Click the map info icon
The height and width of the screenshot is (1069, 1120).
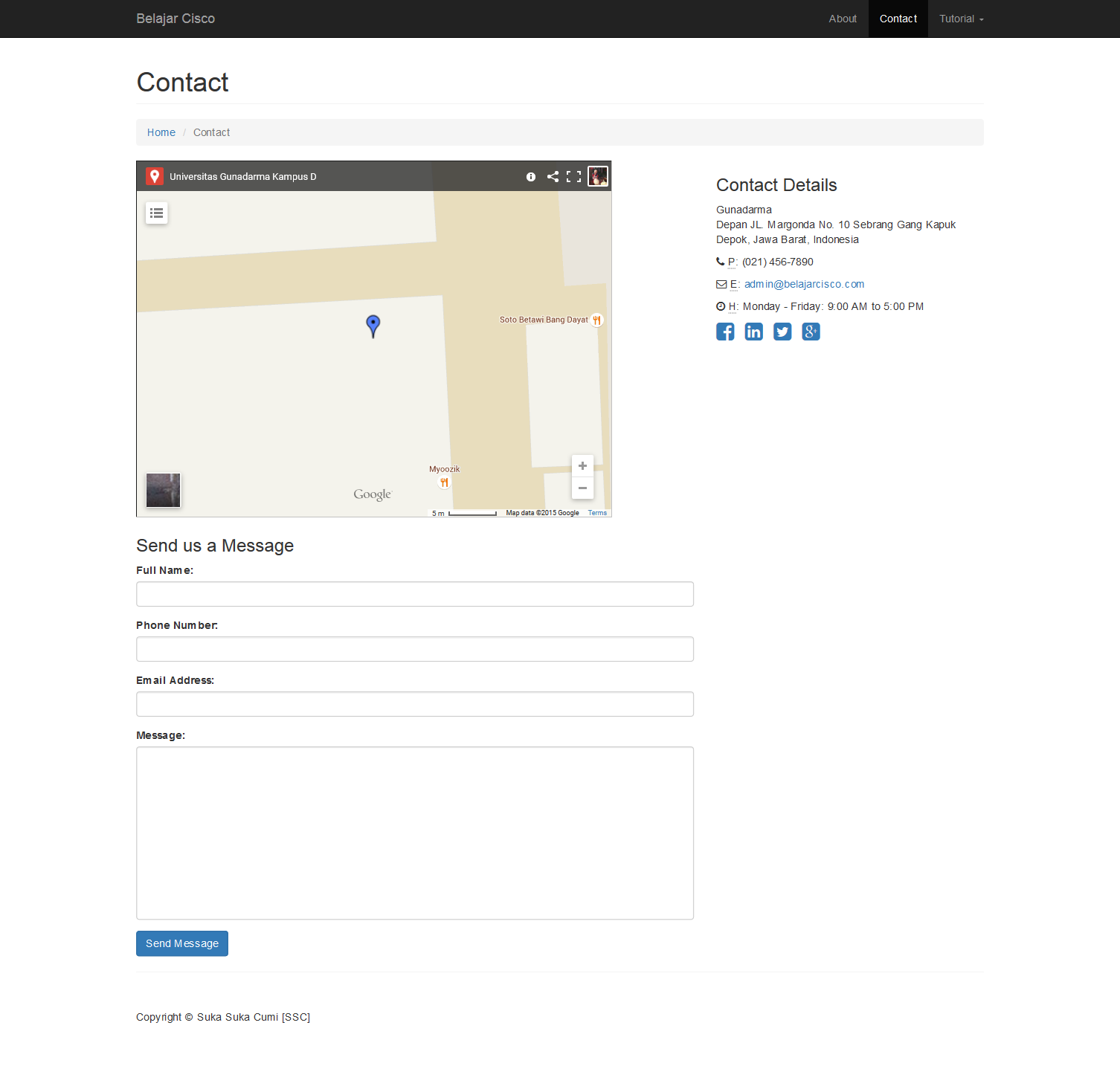tap(531, 177)
